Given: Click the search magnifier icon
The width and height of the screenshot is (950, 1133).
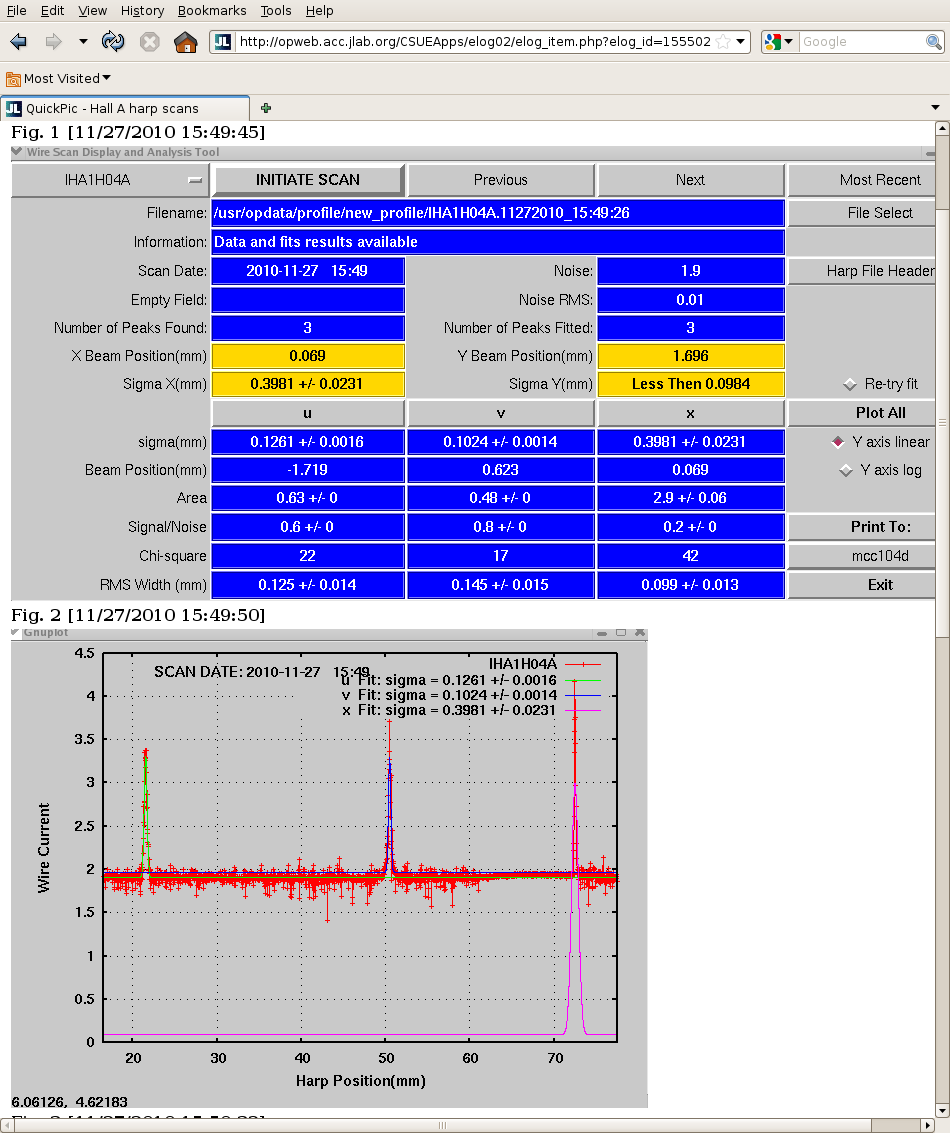Looking at the screenshot, I should (x=933, y=42).
